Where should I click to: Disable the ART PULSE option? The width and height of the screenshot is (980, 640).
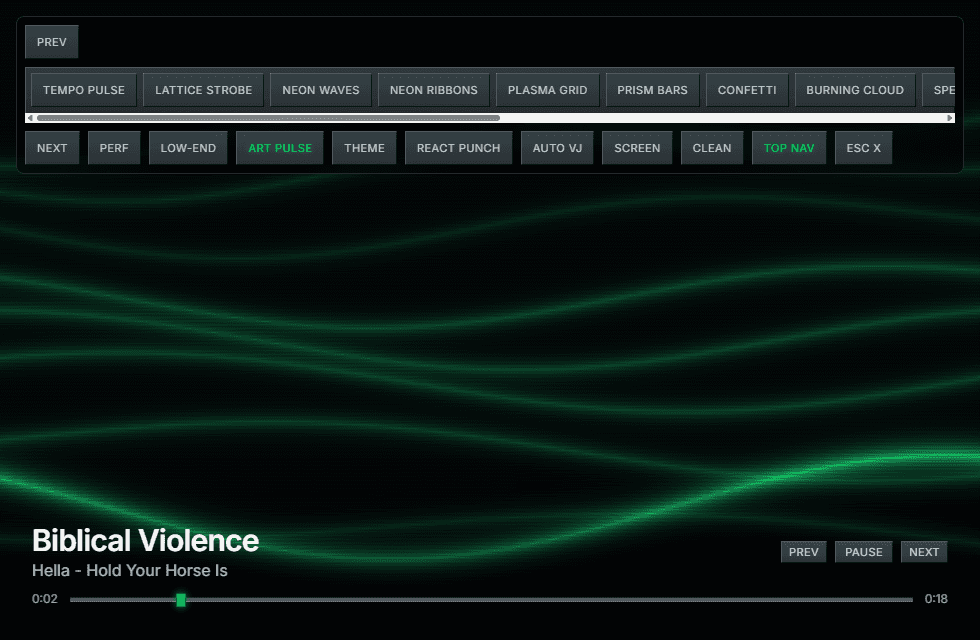pyautogui.click(x=280, y=148)
